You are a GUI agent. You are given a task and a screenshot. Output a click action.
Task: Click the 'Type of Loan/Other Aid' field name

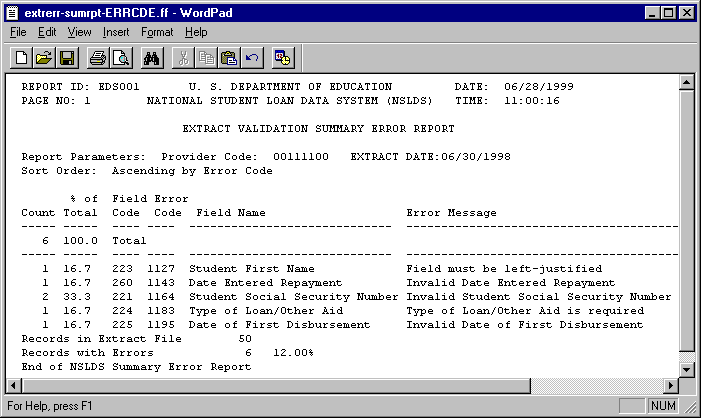pos(266,311)
